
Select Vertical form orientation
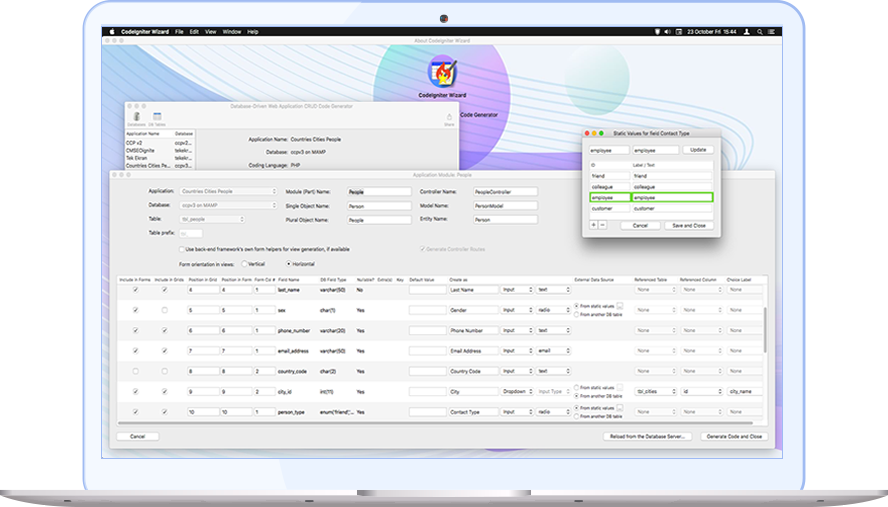coord(244,264)
